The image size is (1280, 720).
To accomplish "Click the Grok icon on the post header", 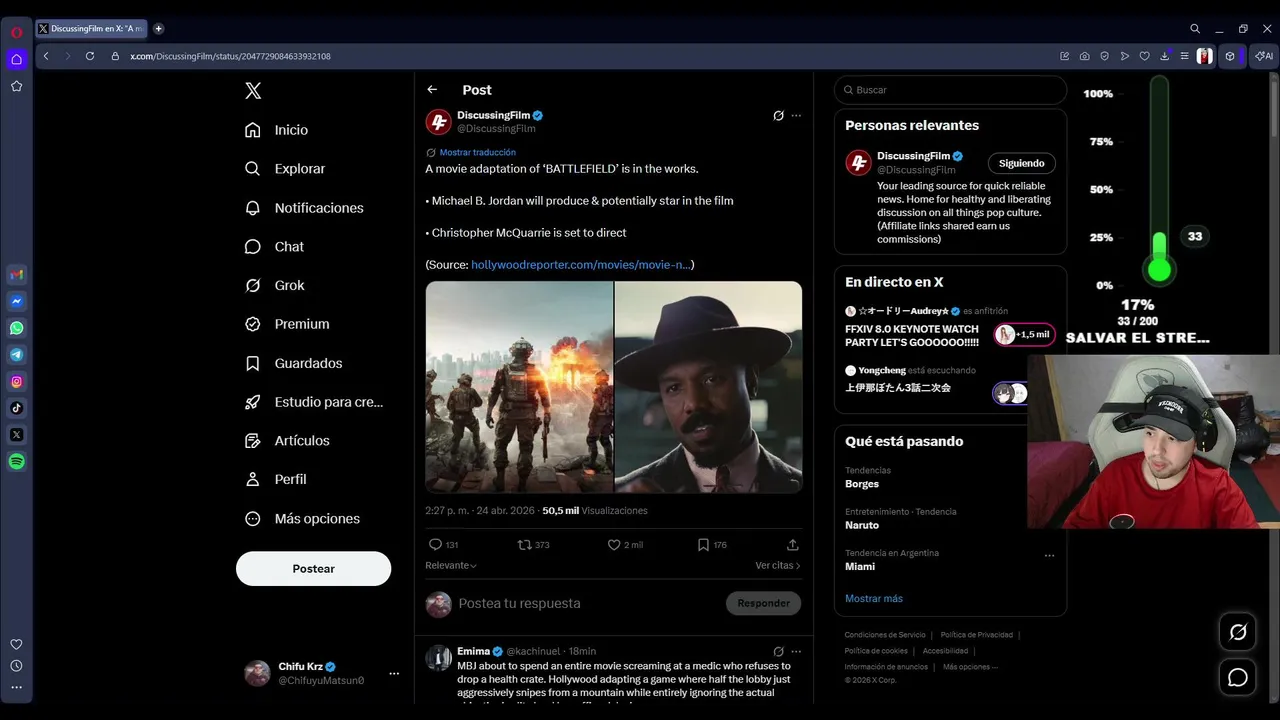I will [778, 116].
